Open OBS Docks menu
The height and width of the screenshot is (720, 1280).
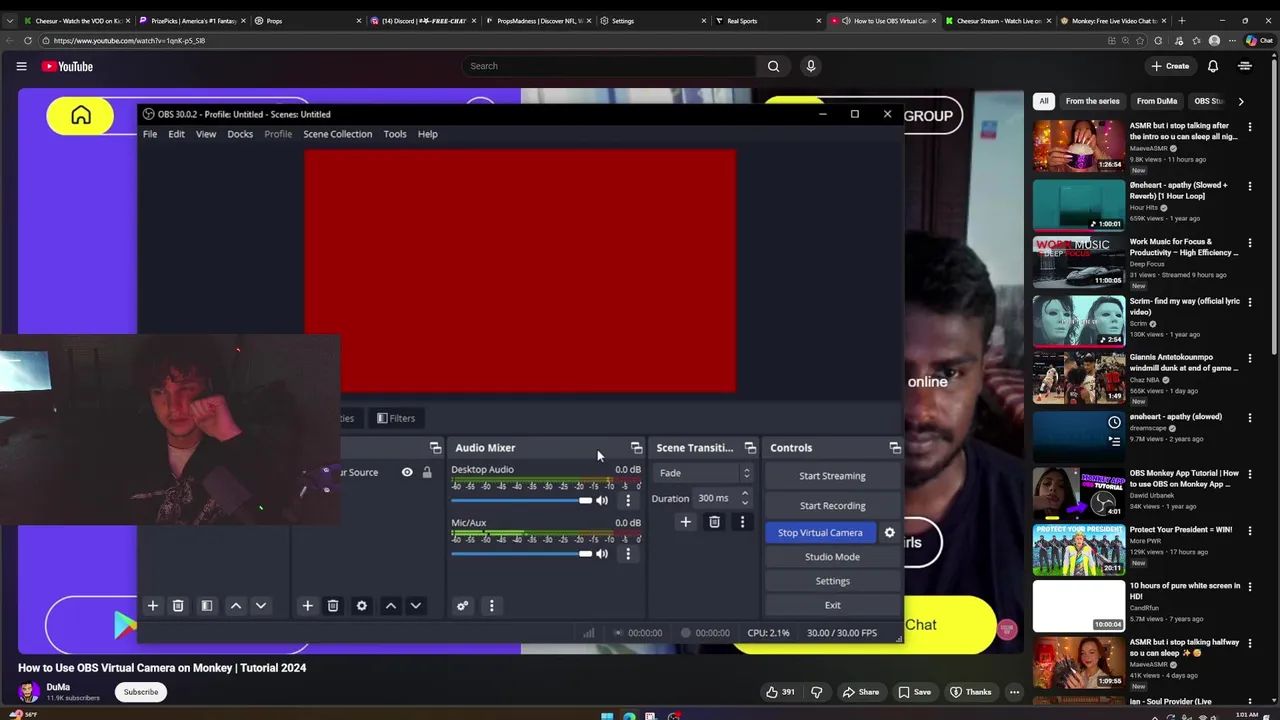click(x=240, y=134)
